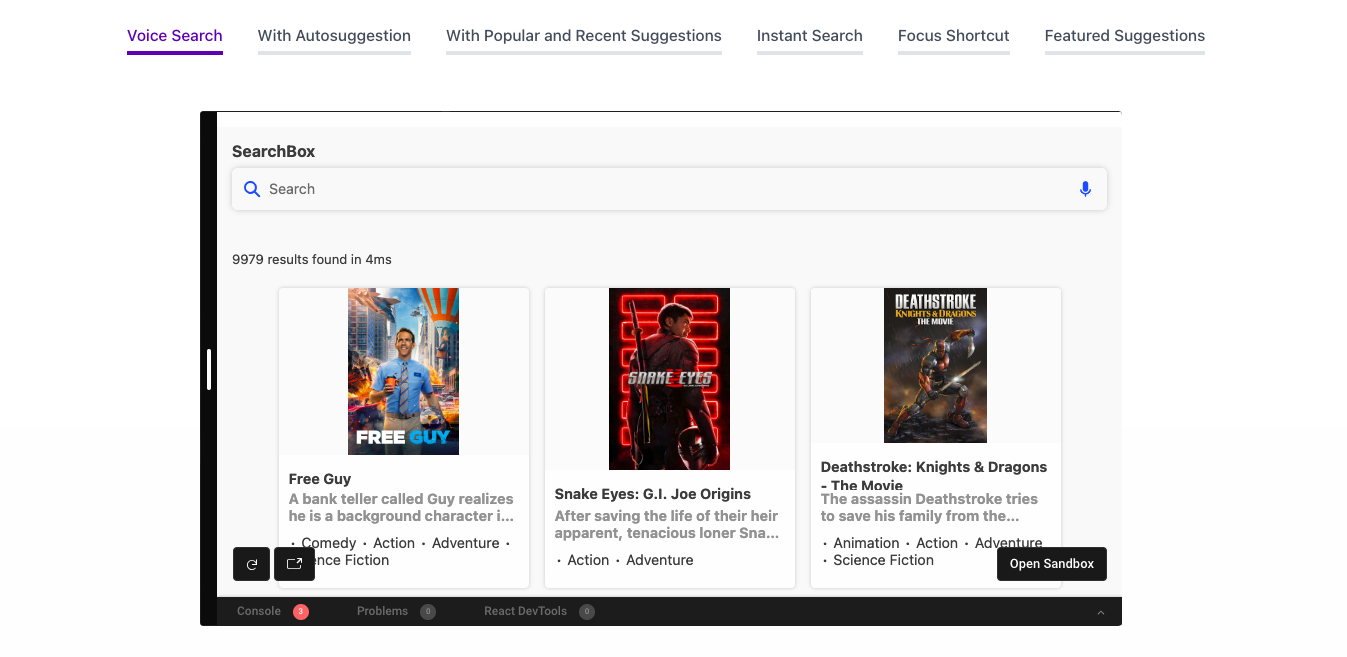
Task: Click the Open Sandbox button
Action: click(x=1051, y=563)
